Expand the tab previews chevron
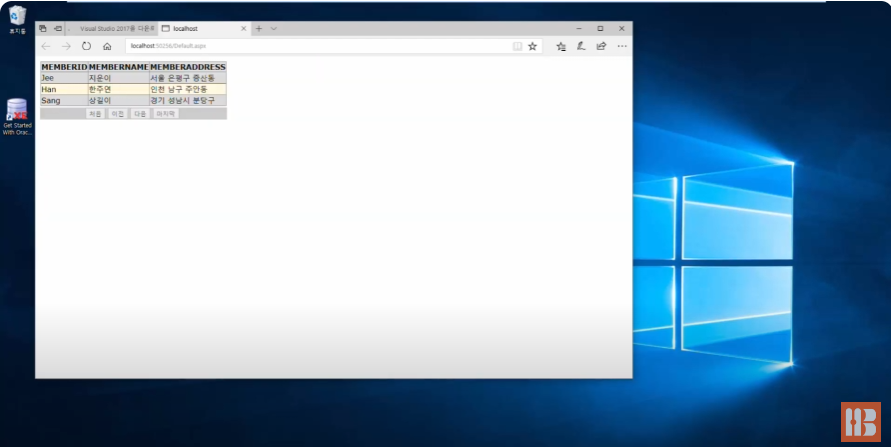891x447 pixels. [x=273, y=28]
